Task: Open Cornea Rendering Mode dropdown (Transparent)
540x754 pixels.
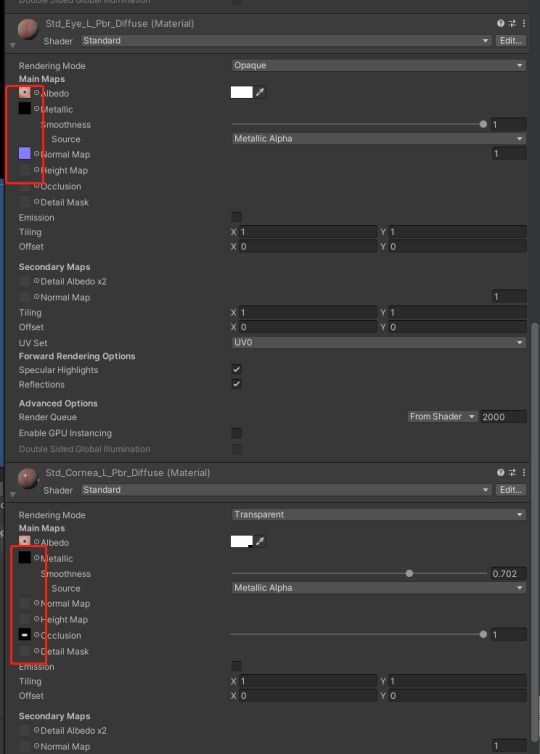Action: [379, 515]
